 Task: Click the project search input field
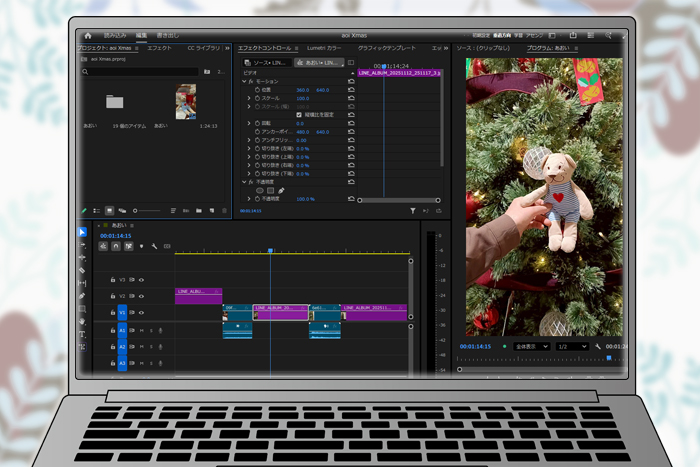tap(140, 72)
